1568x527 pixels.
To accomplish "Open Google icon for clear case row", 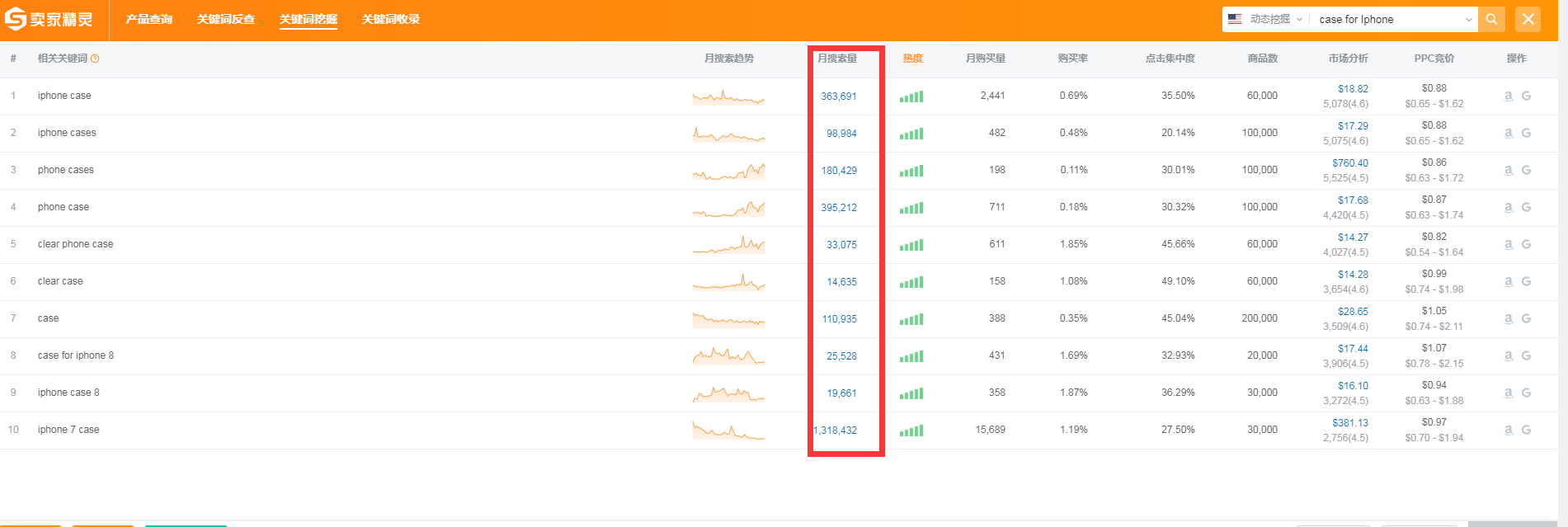I will click(1526, 281).
